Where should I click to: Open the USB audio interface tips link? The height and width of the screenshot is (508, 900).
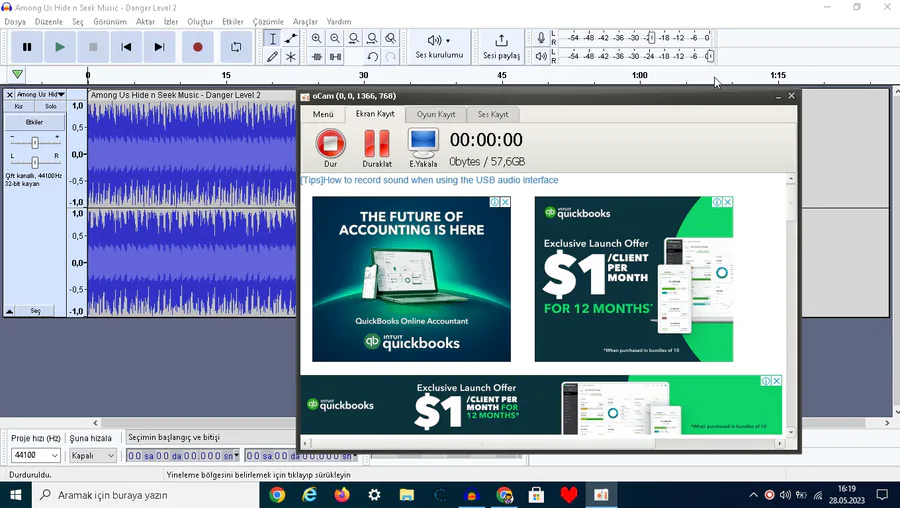pos(429,180)
